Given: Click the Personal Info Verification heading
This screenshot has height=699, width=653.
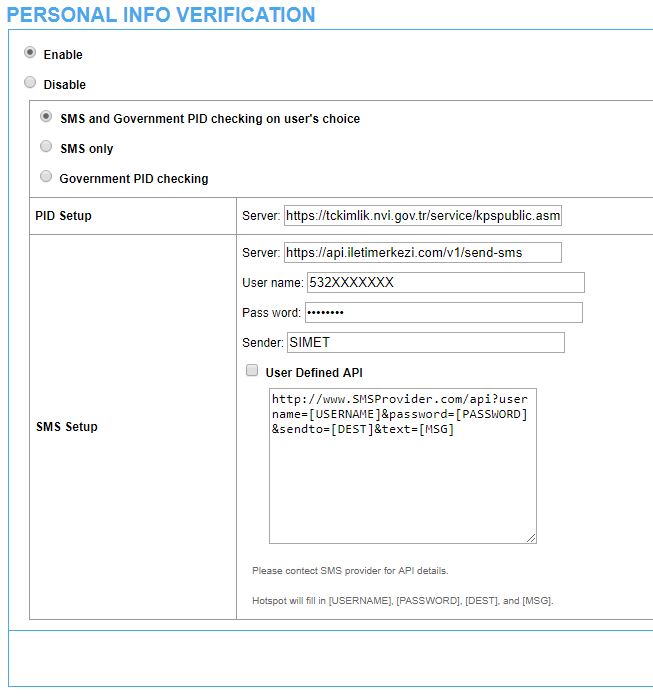Looking at the screenshot, I should (161, 15).
